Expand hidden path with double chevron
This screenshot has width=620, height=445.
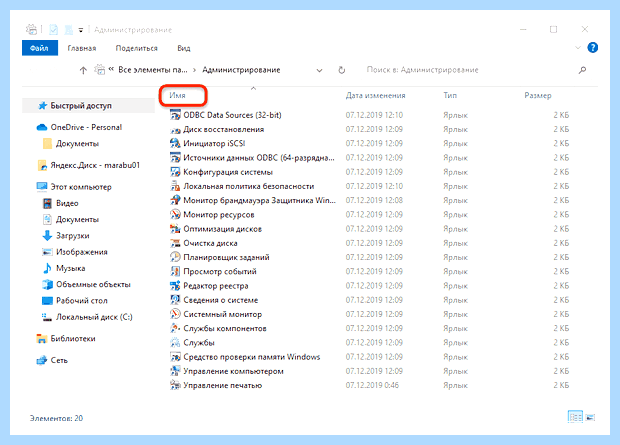pos(111,69)
